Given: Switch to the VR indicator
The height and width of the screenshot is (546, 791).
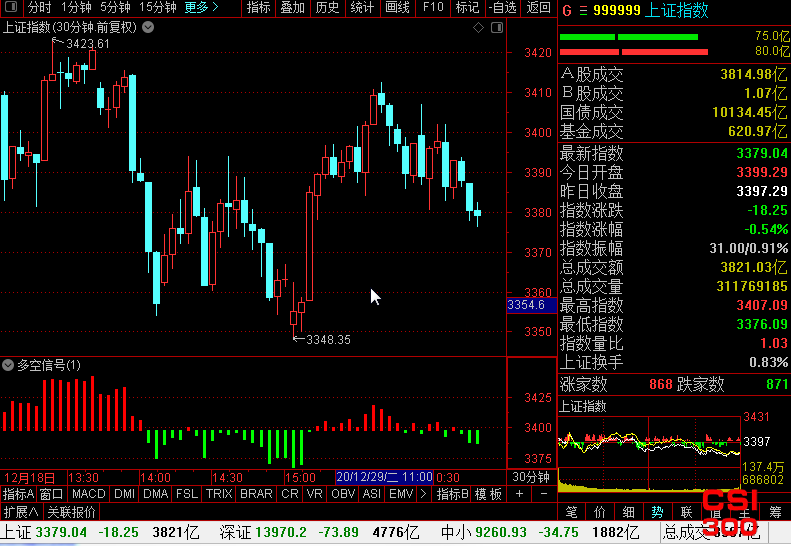Looking at the screenshot, I should click(x=314, y=494).
